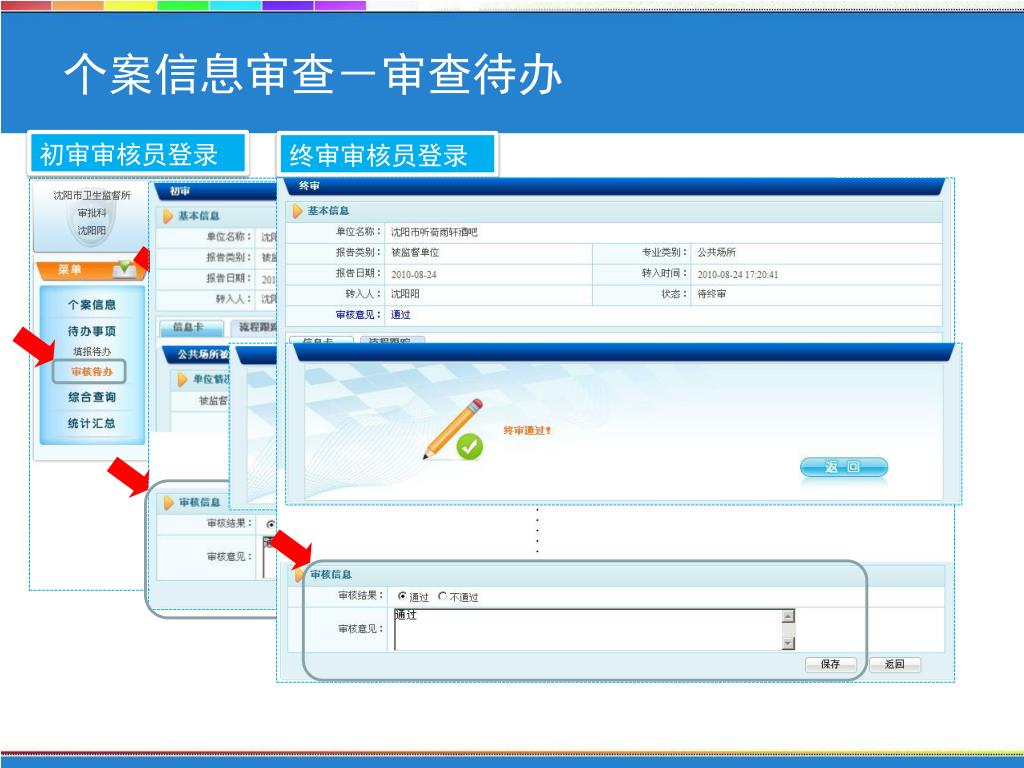Image resolution: width=1024 pixels, height=768 pixels.
Task: Click the text area scrollbar up arrow
Action: [x=788, y=616]
